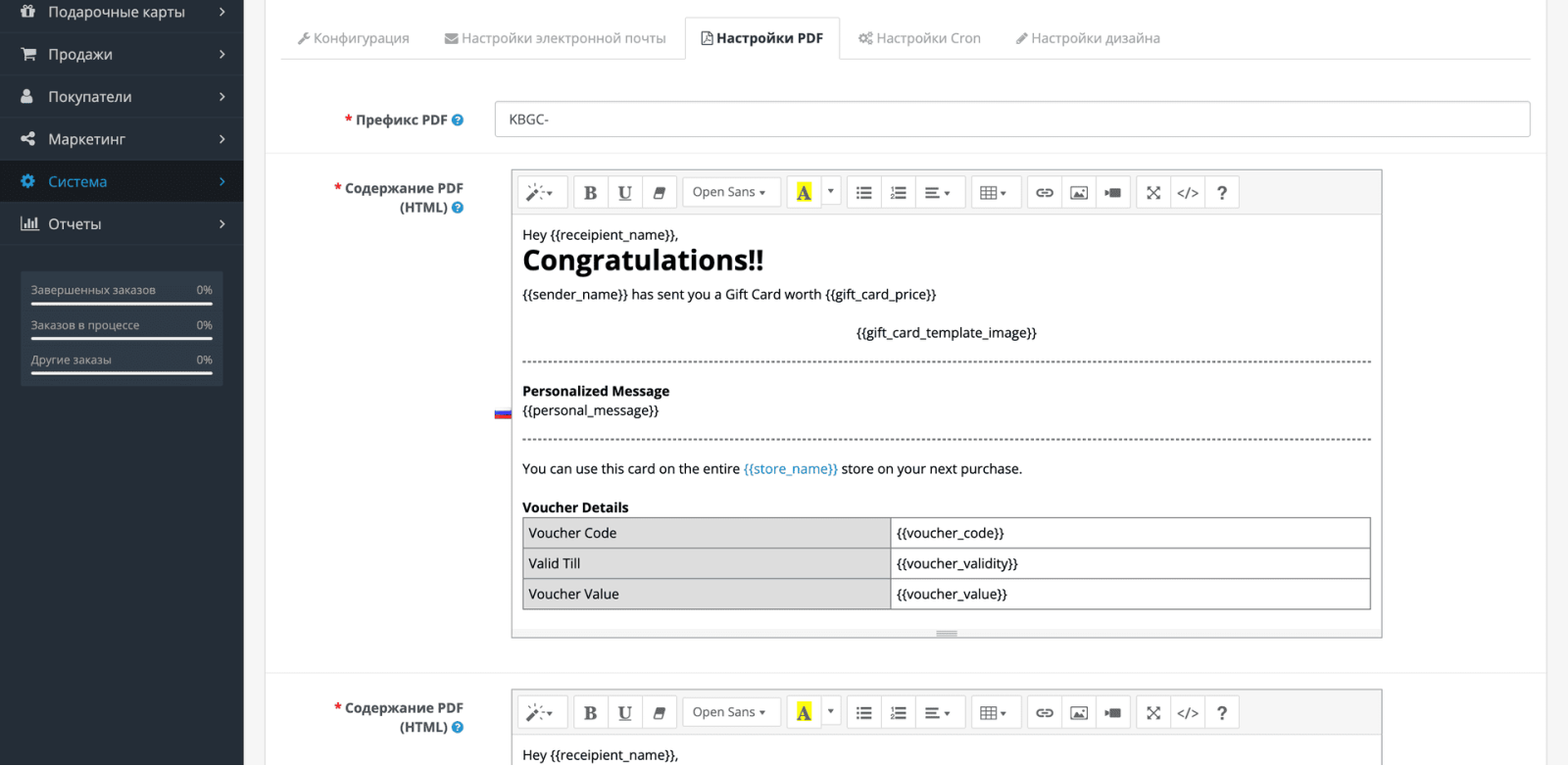Screen dimensions: 1568x766
Task: Apply an unordered list in the first editor
Action: 863,193
